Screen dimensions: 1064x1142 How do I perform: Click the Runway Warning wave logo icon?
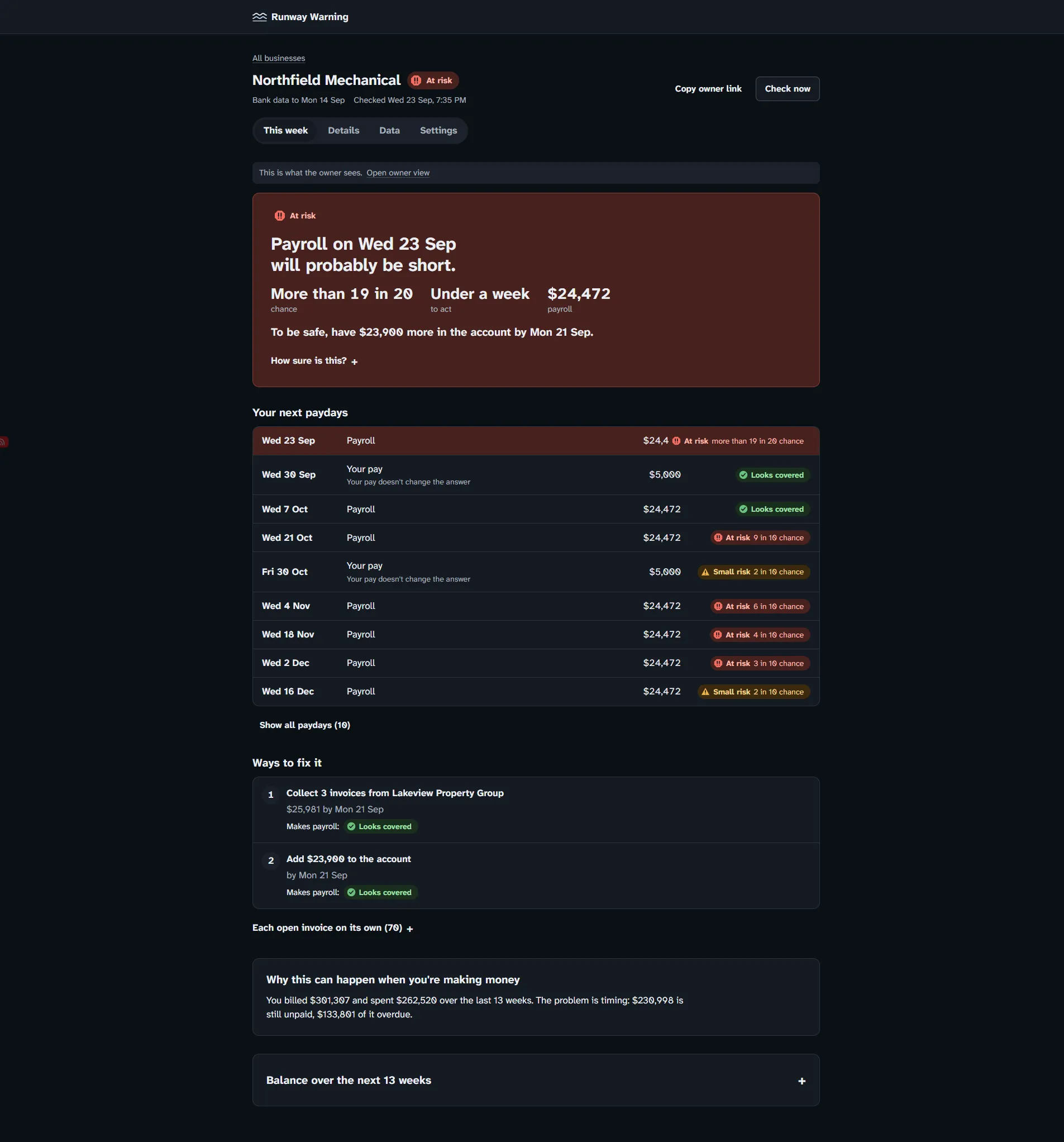coord(260,17)
